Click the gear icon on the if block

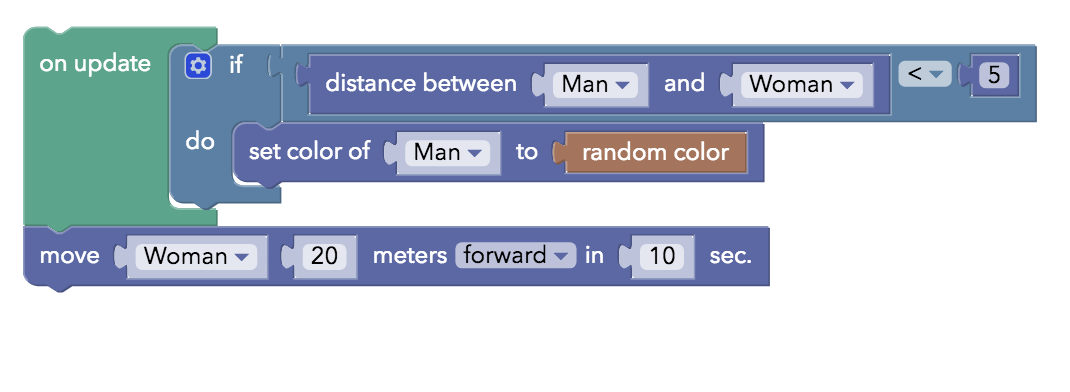coord(199,66)
